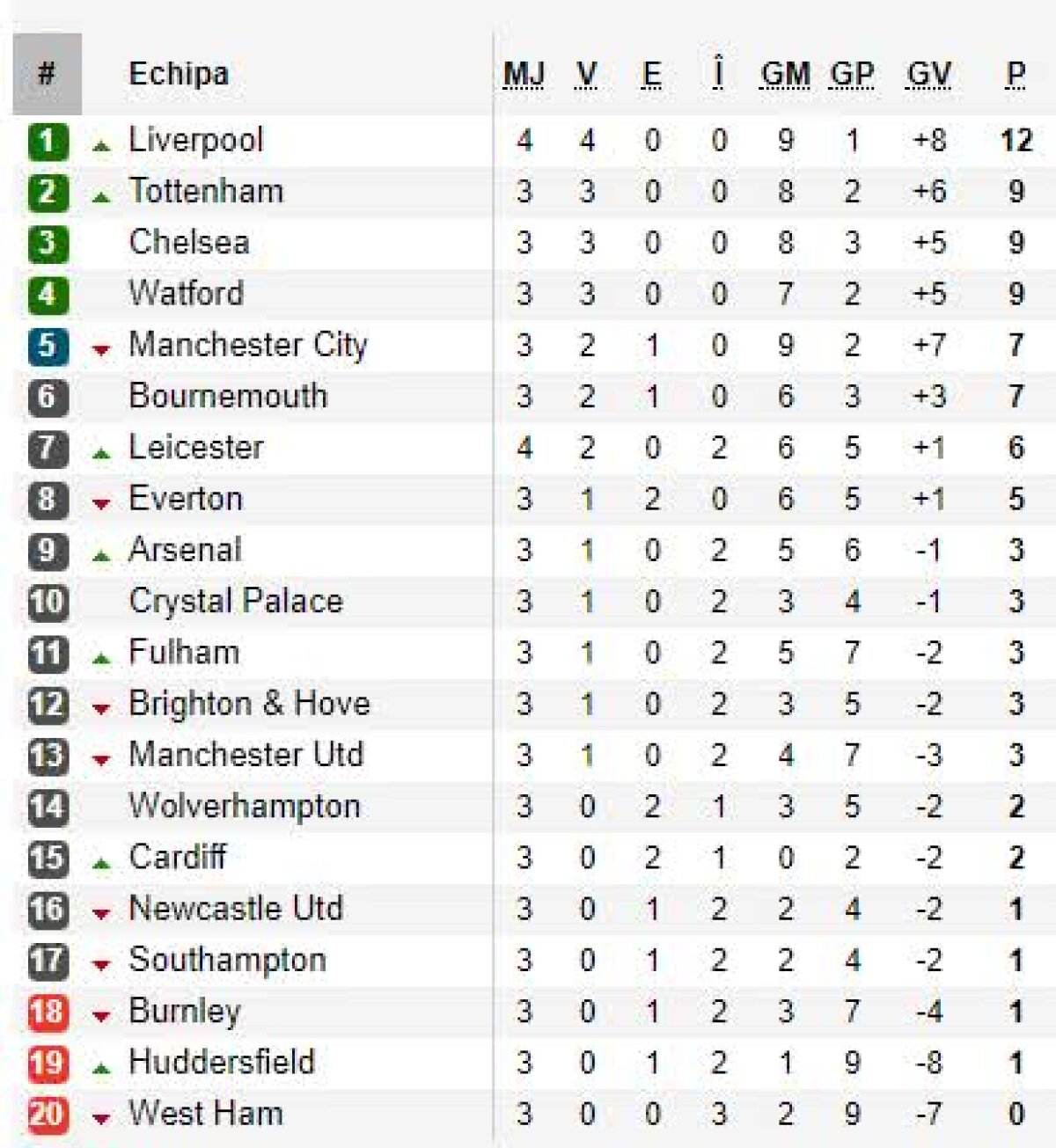Click the GV goal difference column header
1056x1148 pixels.
pyautogui.click(x=928, y=74)
